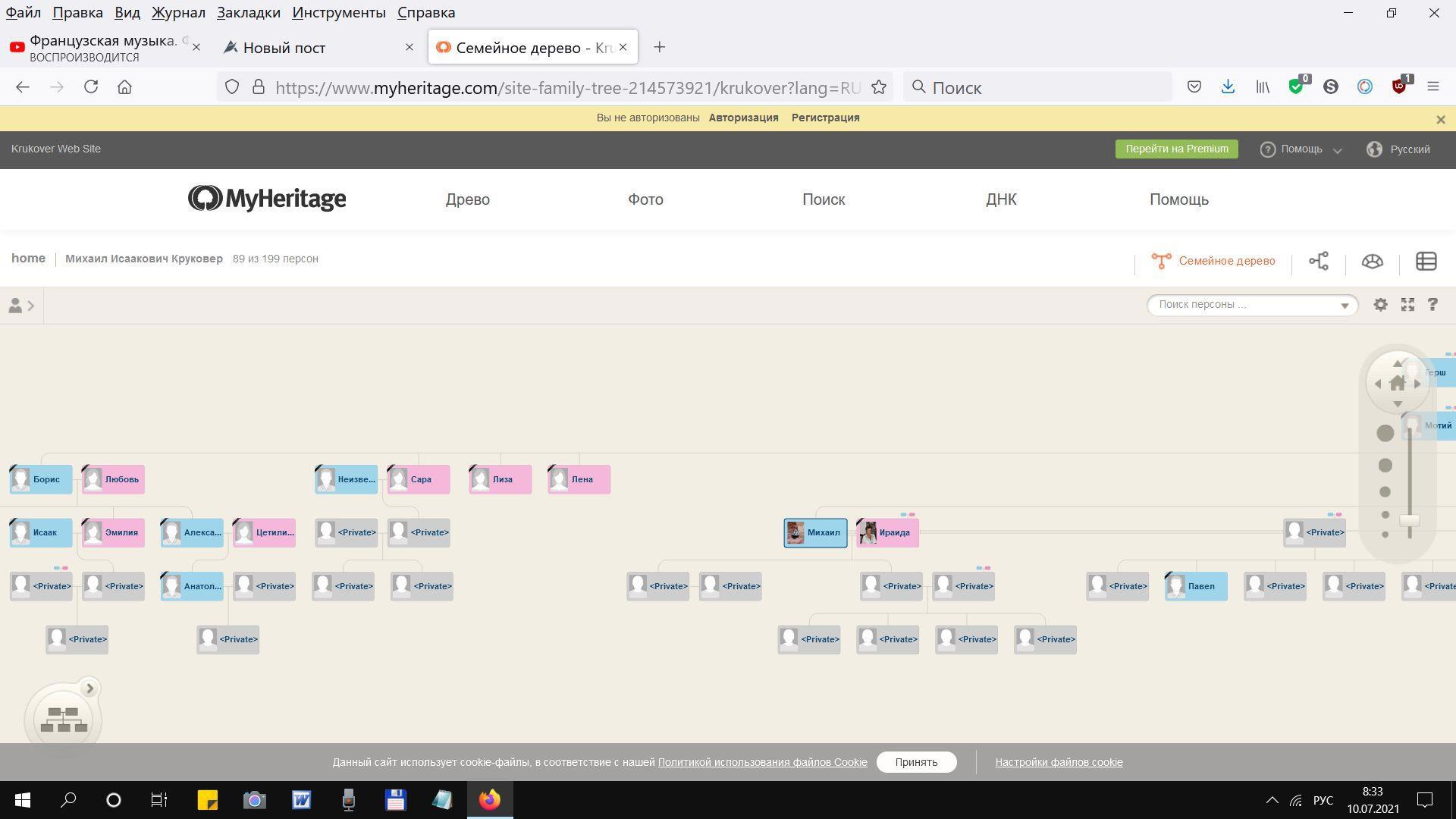Open Word from the Windows taskbar

coord(302,800)
